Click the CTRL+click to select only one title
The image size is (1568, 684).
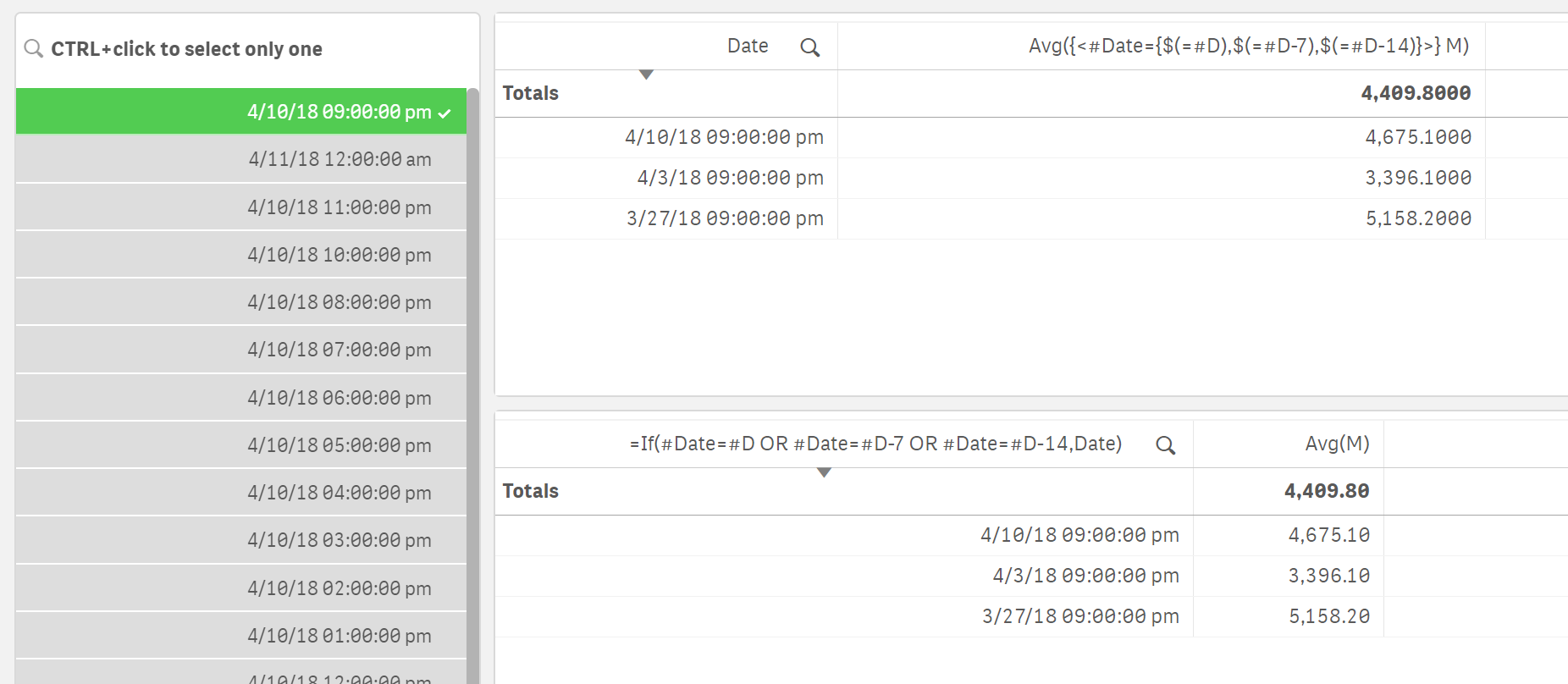[x=186, y=49]
